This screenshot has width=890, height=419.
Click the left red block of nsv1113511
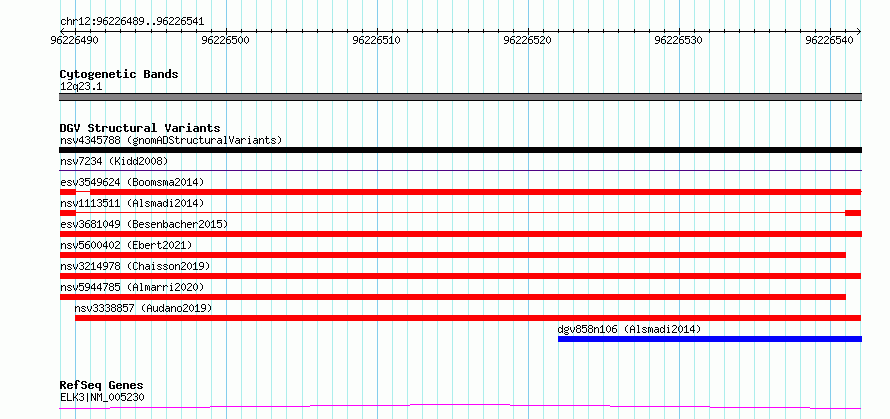[x=68, y=213]
